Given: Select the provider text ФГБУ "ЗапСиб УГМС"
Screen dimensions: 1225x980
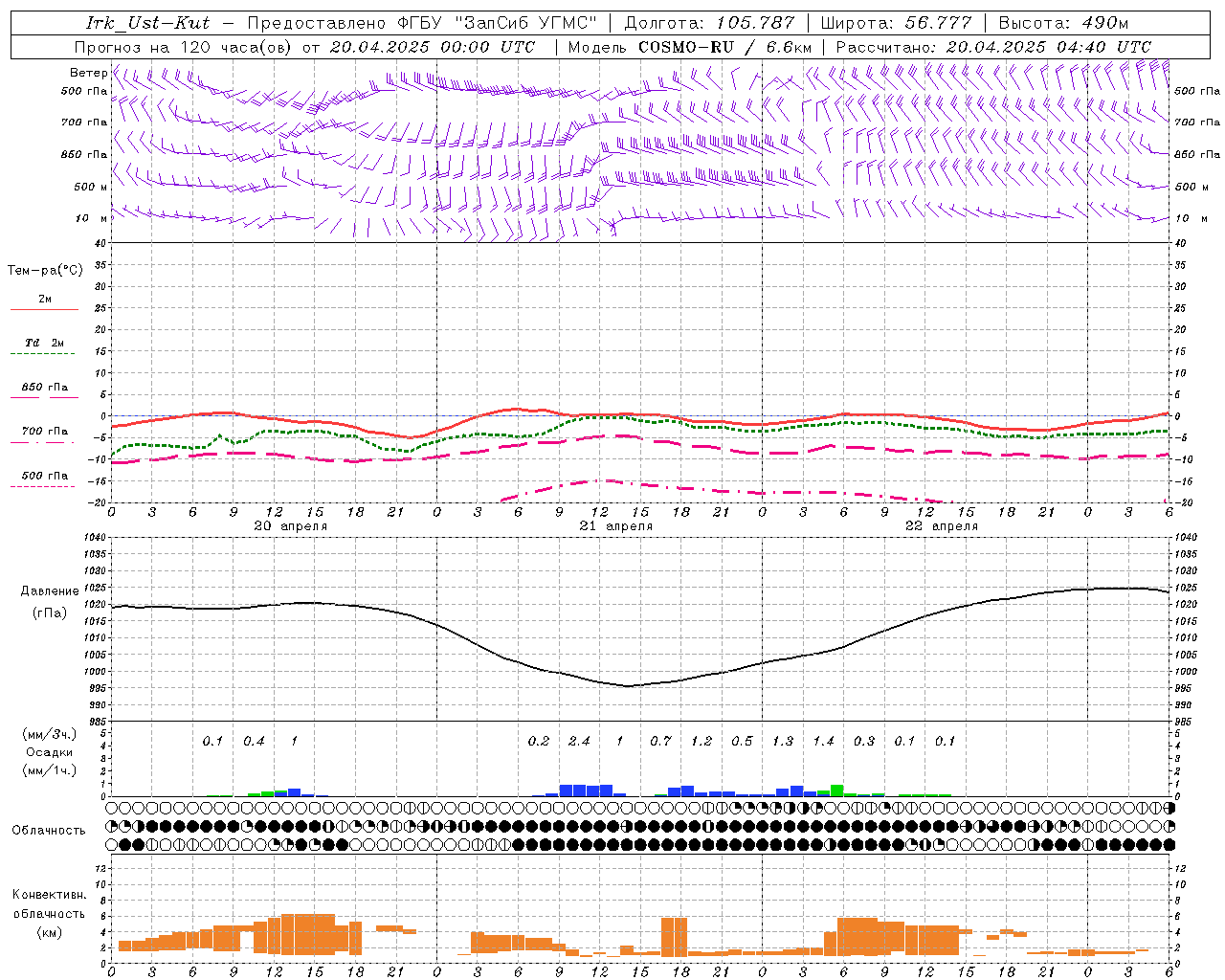Looking at the screenshot, I should pyautogui.click(x=497, y=23).
